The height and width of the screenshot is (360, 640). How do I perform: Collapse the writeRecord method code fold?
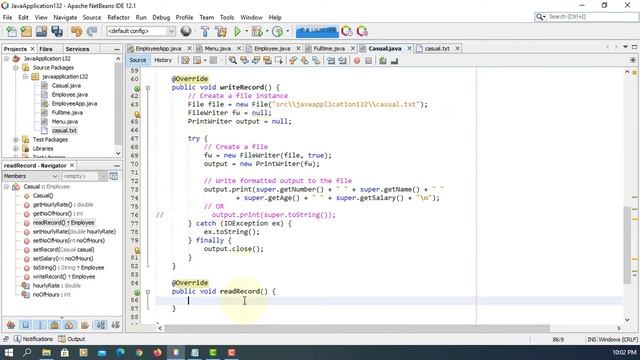point(148,88)
